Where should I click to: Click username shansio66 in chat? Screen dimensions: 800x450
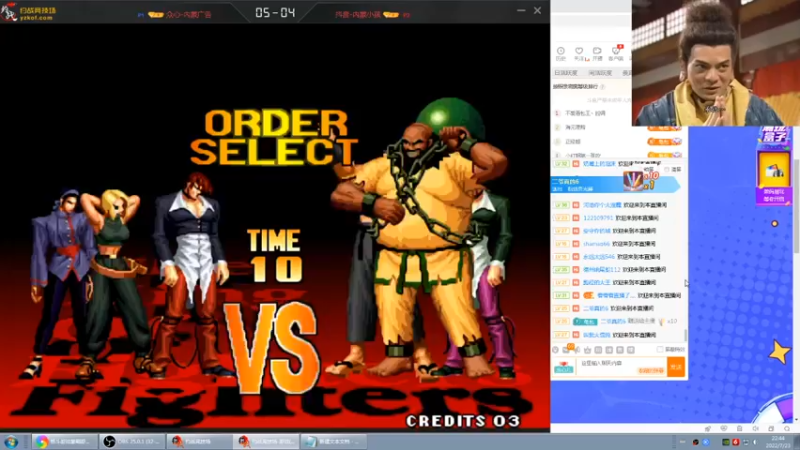[596, 244]
